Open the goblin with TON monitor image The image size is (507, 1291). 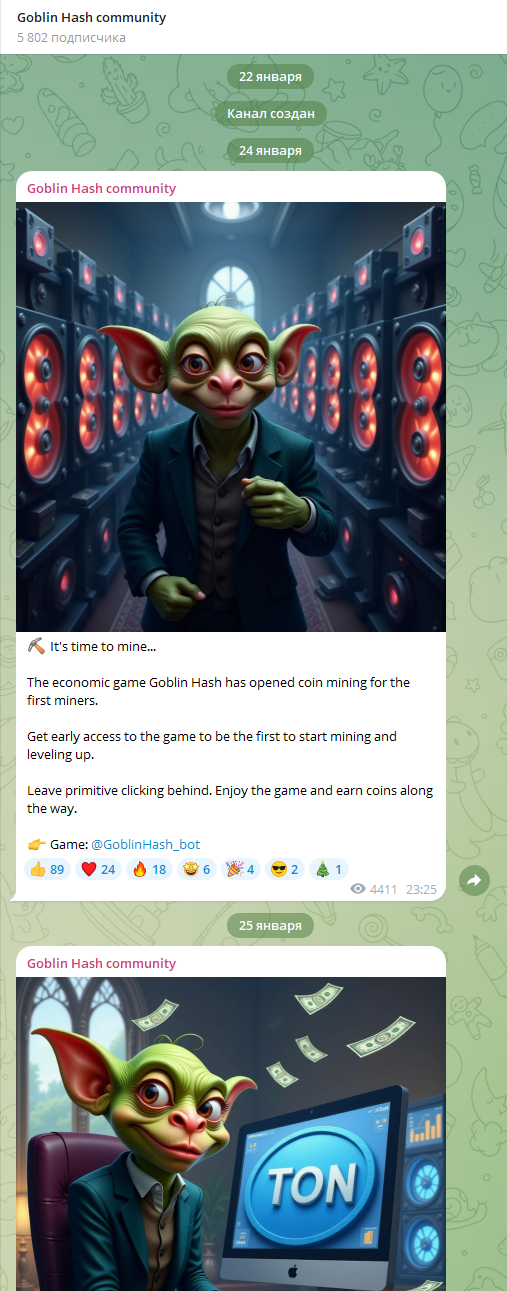point(231,1134)
